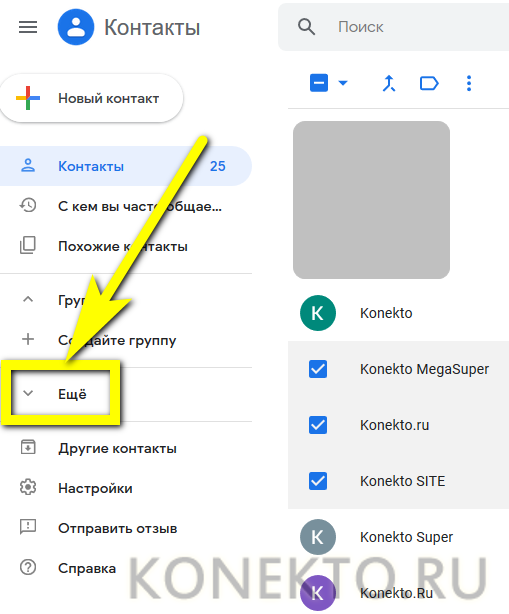Deselect all using the blue minus checkbox
This screenshot has height=614, width=509.
click(319, 83)
